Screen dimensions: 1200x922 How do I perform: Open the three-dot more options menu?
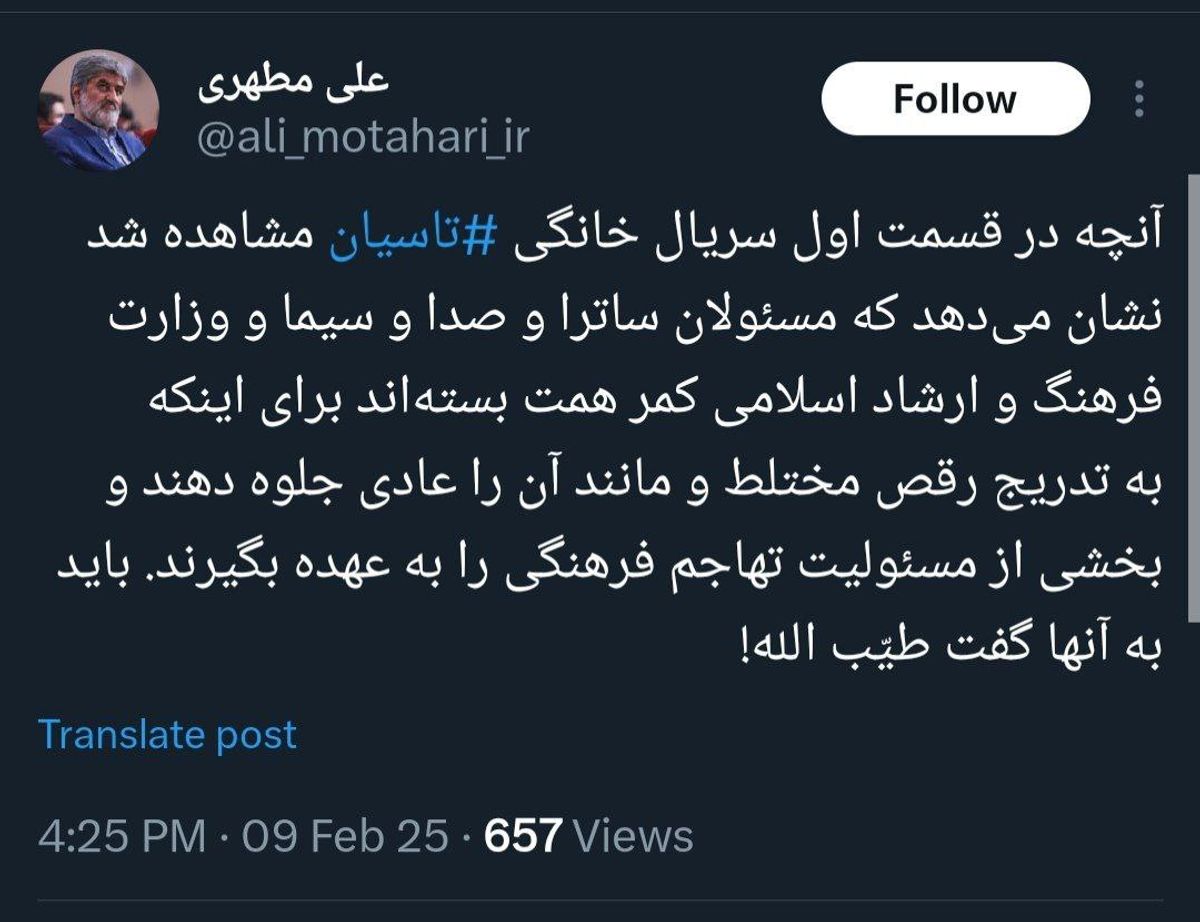click(x=1139, y=99)
